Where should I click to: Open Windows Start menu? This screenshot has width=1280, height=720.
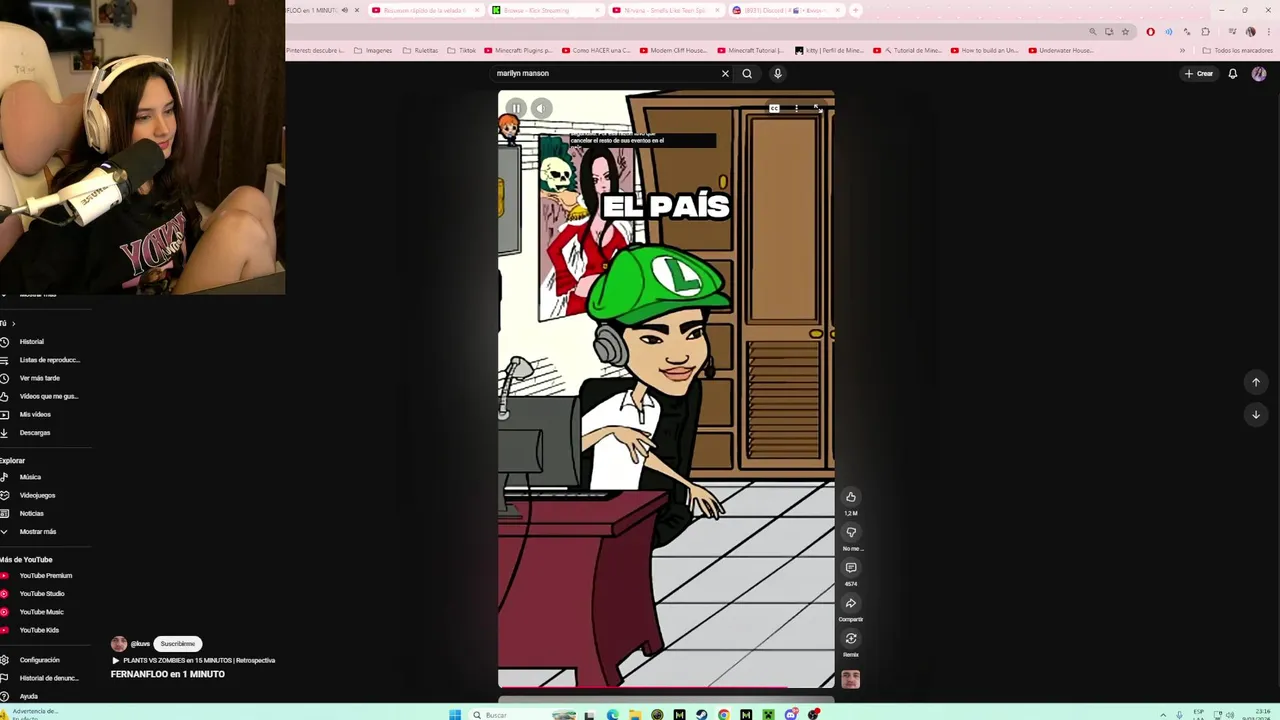pyautogui.click(x=455, y=714)
